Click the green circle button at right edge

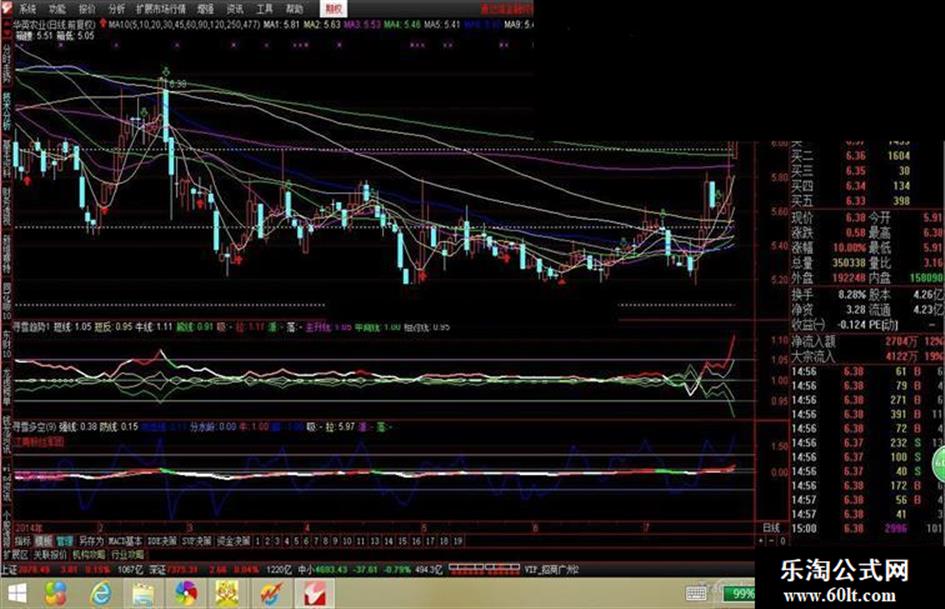(939, 464)
